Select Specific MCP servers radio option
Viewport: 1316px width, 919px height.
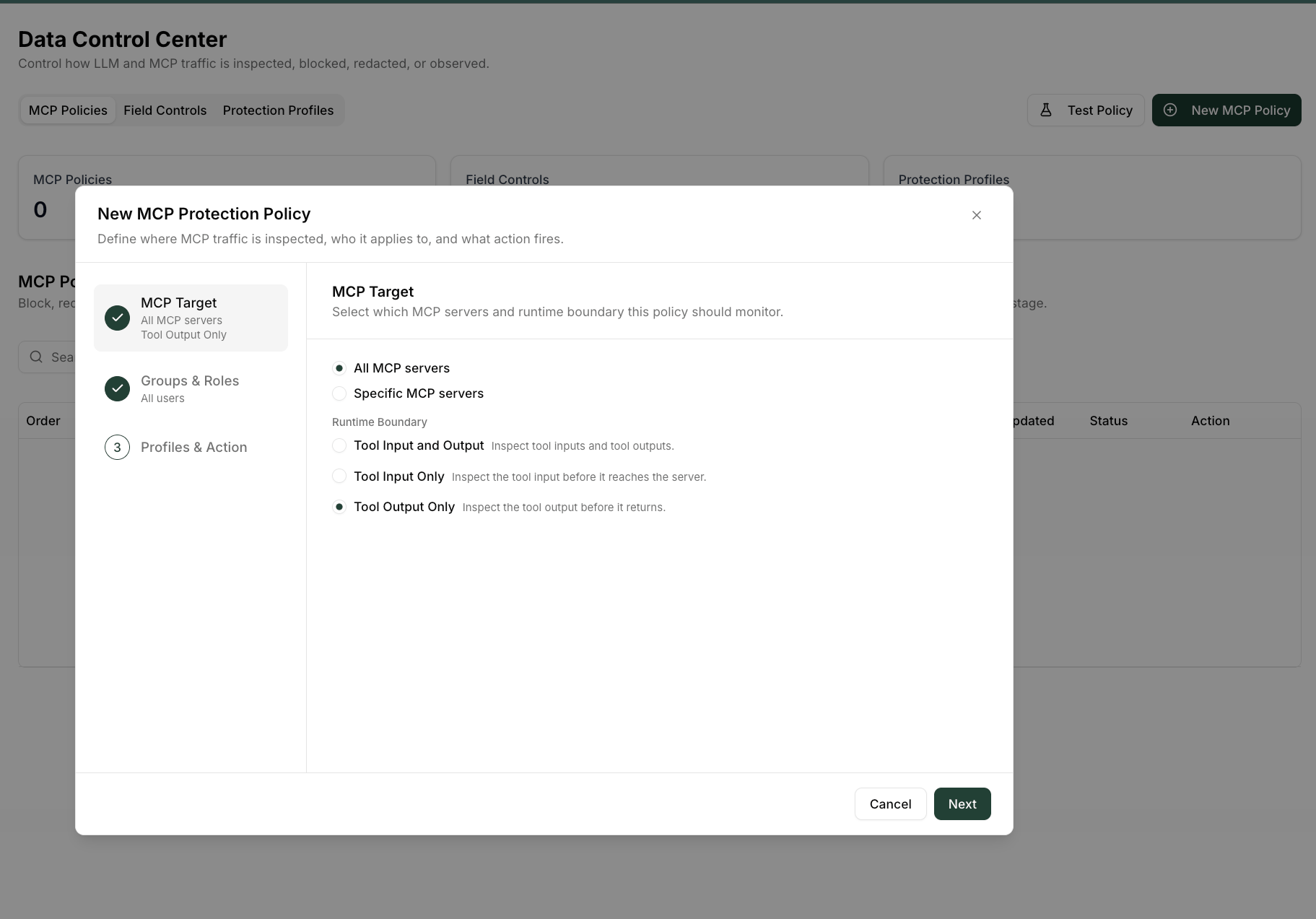(x=339, y=393)
